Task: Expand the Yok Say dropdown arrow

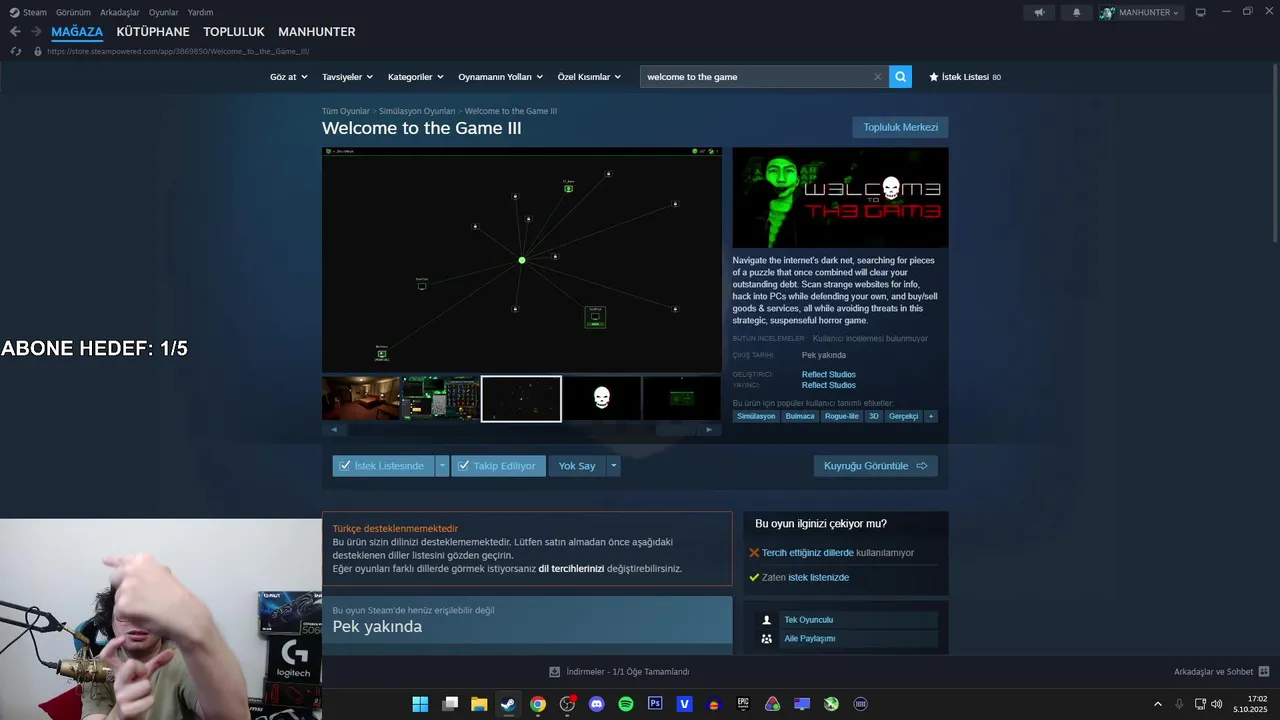Action: 614,466
